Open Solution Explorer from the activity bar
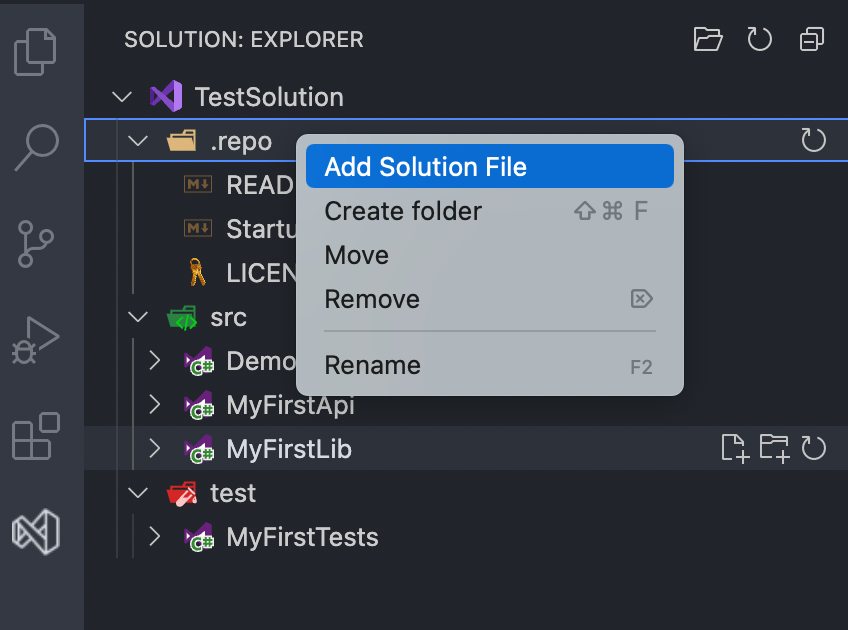 37,531
